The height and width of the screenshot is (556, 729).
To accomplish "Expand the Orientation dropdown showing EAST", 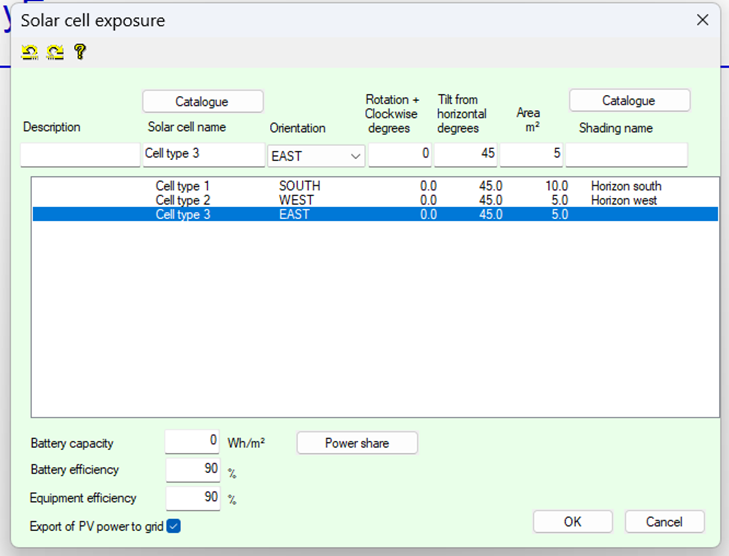I will [316, 155].
